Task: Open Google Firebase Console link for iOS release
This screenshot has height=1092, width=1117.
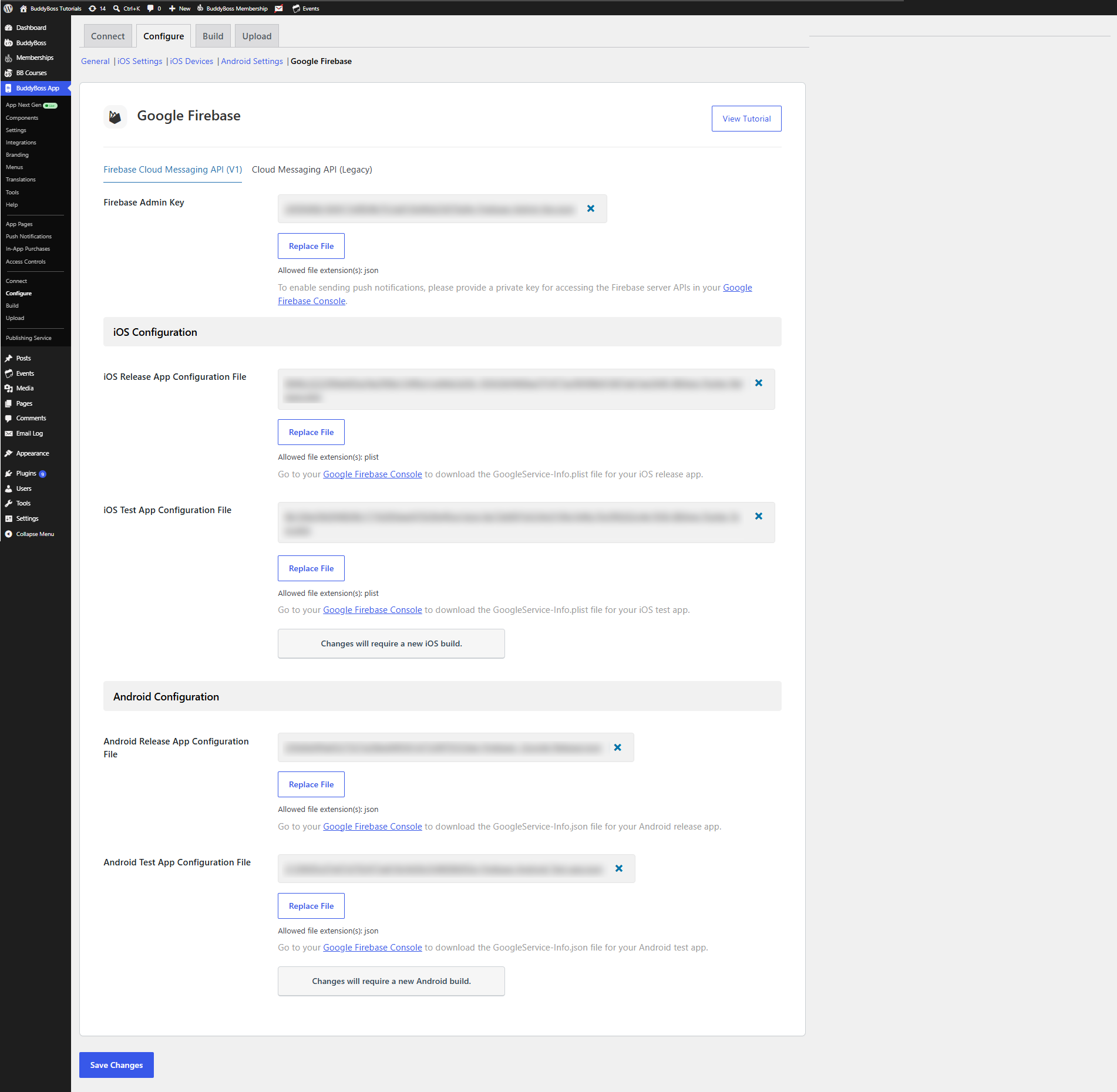Action: coord(372,474)
